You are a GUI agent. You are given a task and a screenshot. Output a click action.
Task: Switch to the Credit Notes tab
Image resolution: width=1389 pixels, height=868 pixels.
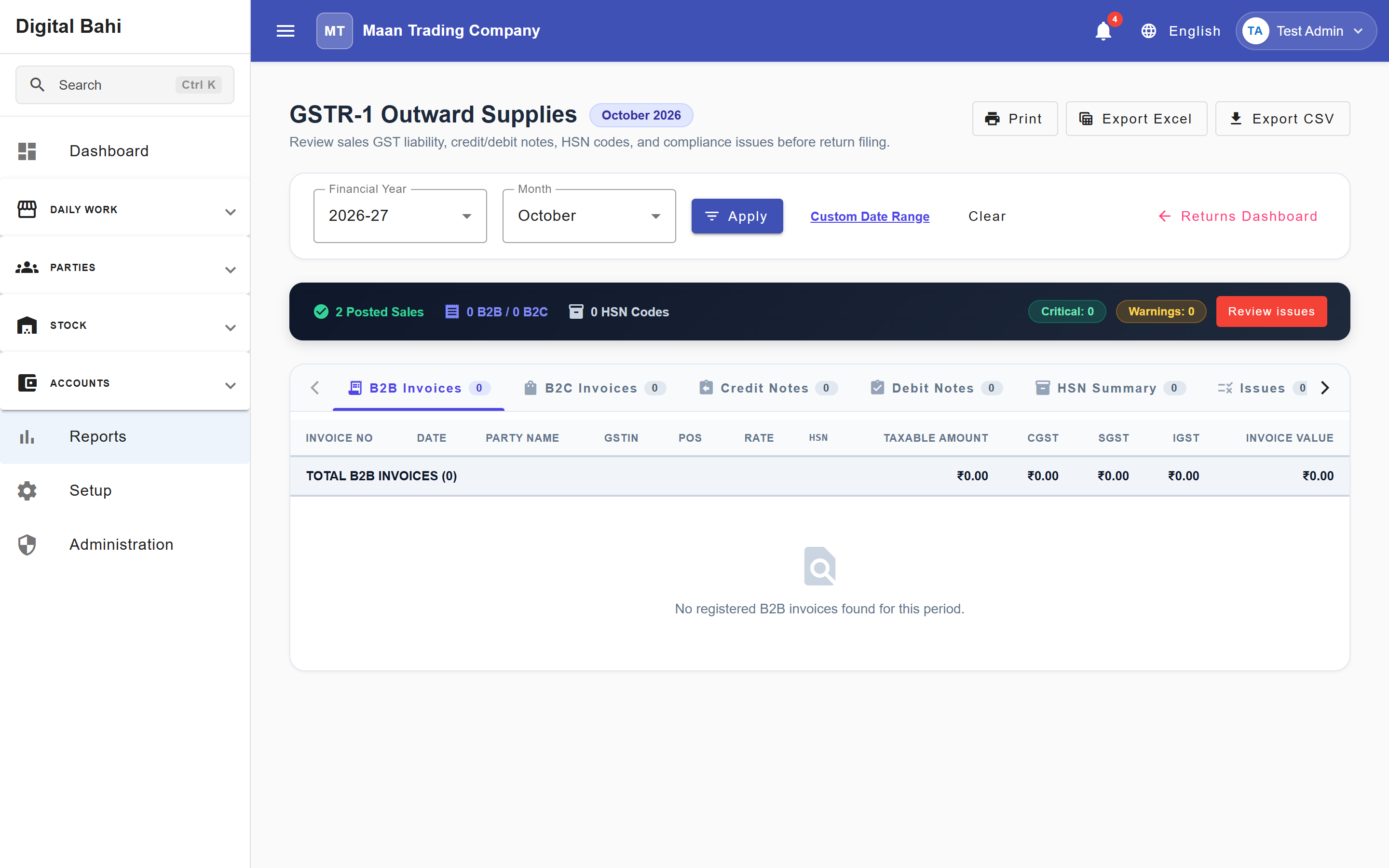[768, 388]
